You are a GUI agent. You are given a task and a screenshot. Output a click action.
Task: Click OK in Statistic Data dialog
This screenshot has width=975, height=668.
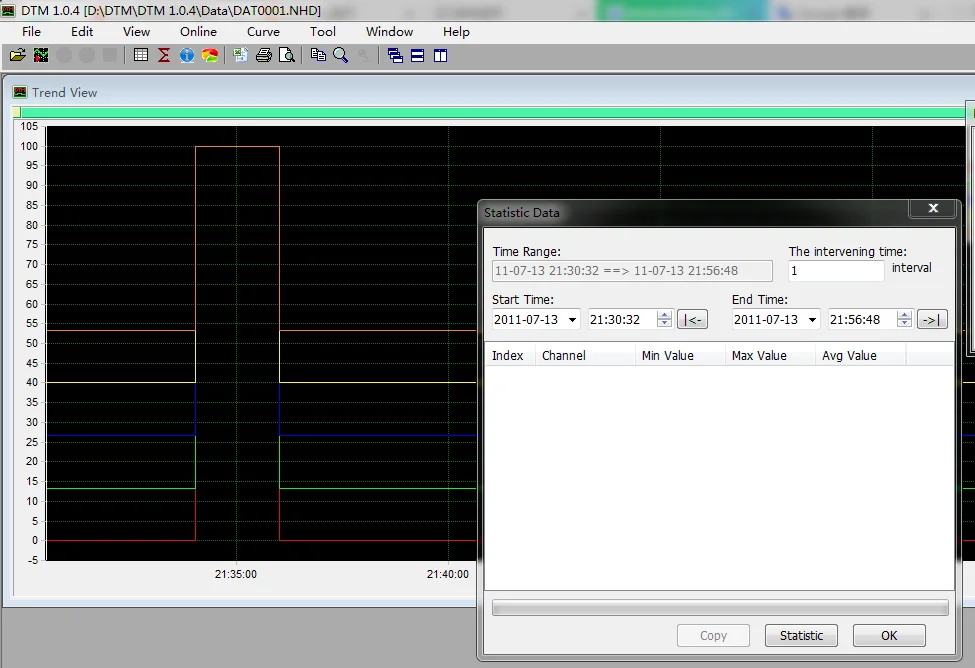pyautogui.click(x=889, y=636)
